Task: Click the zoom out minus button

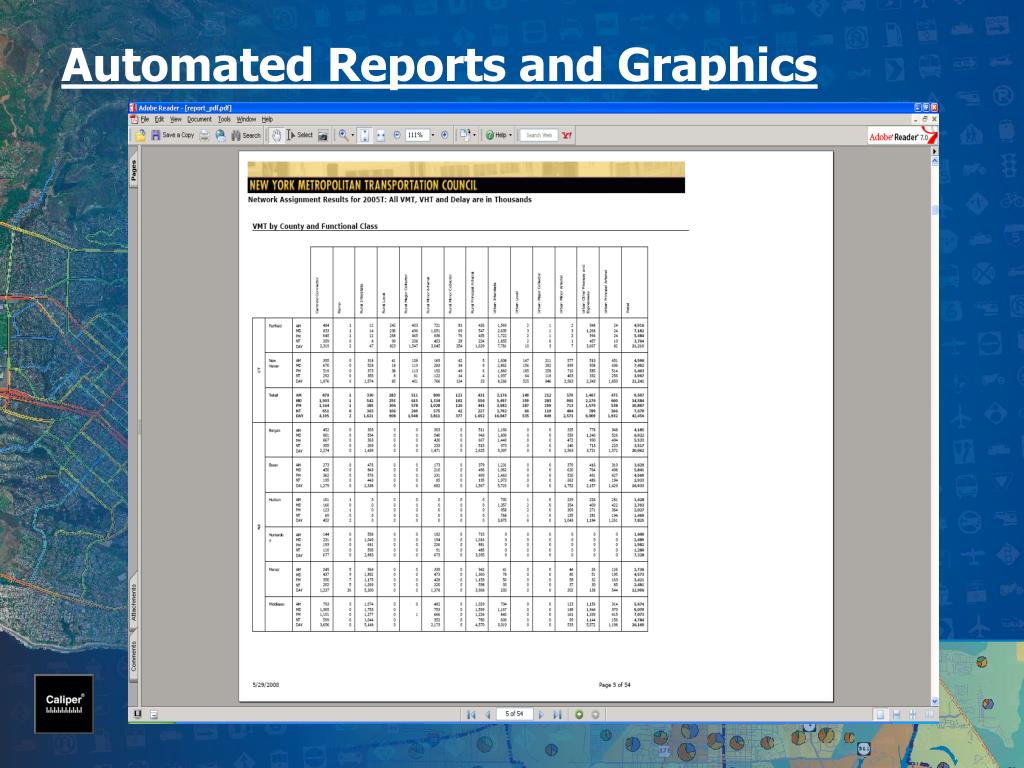Action: [x=396, y=135]
